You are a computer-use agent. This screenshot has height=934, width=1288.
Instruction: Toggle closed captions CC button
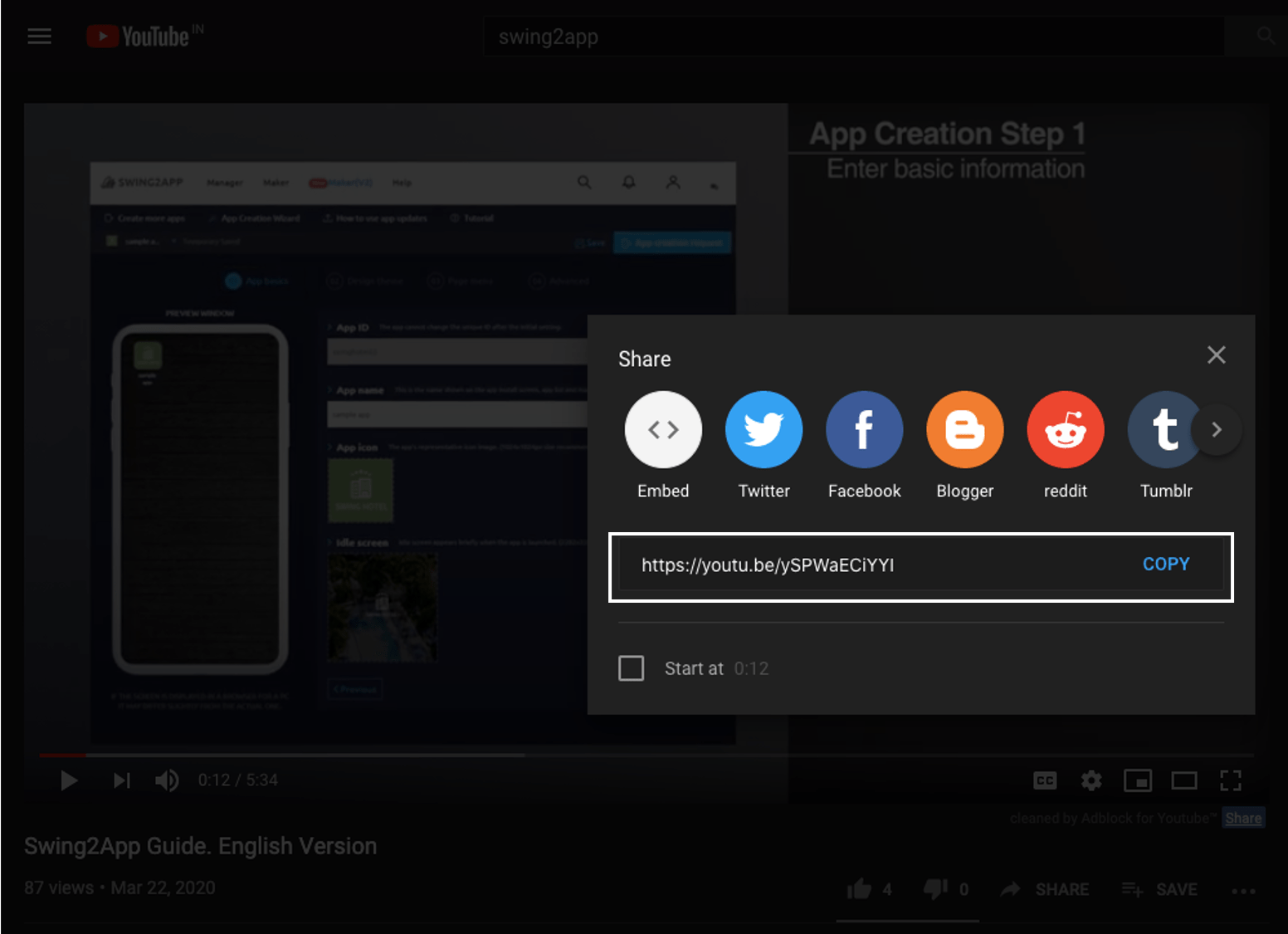coord(1045,780)
